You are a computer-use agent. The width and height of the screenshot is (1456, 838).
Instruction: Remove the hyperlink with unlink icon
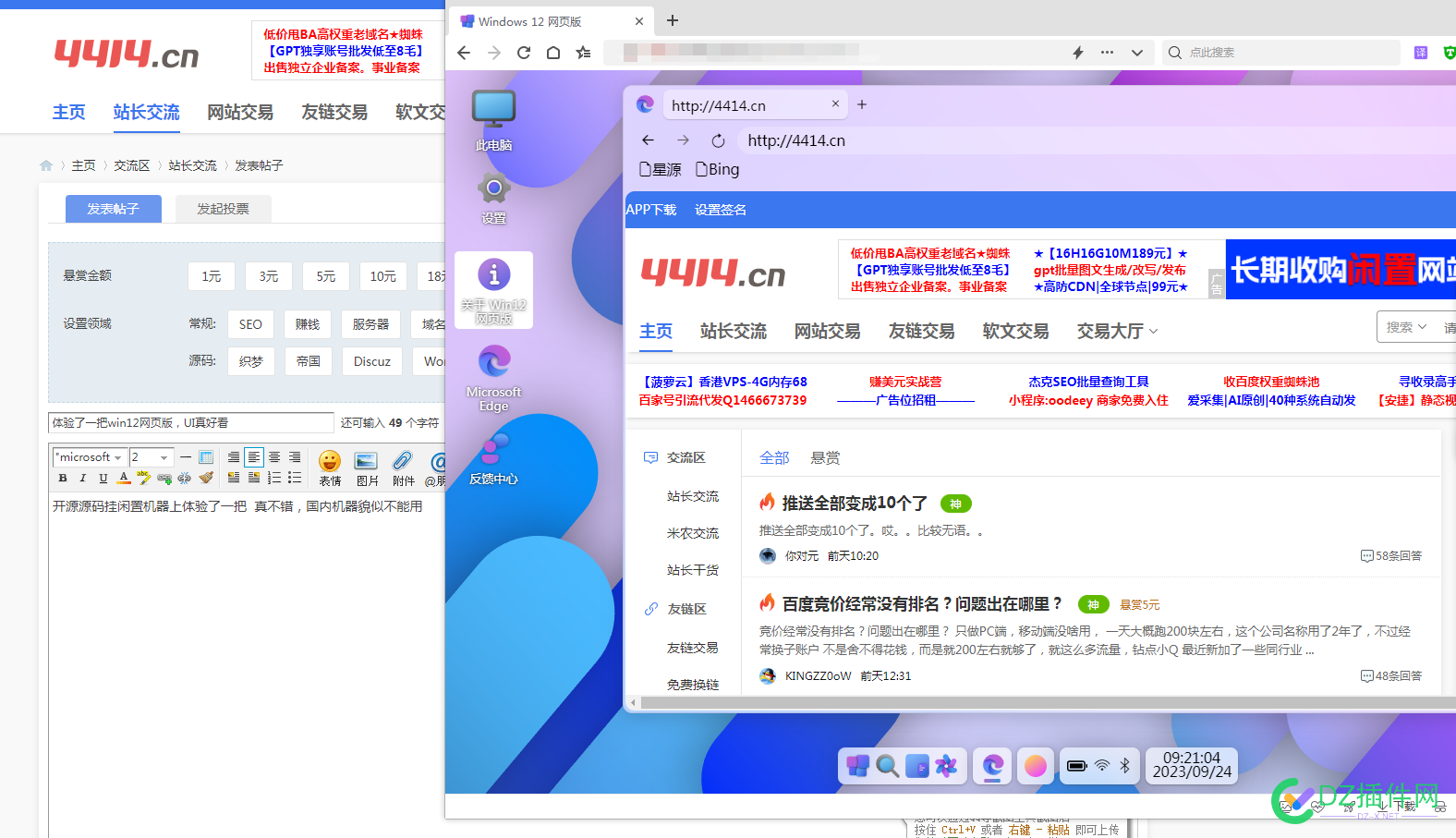(185, 478)
